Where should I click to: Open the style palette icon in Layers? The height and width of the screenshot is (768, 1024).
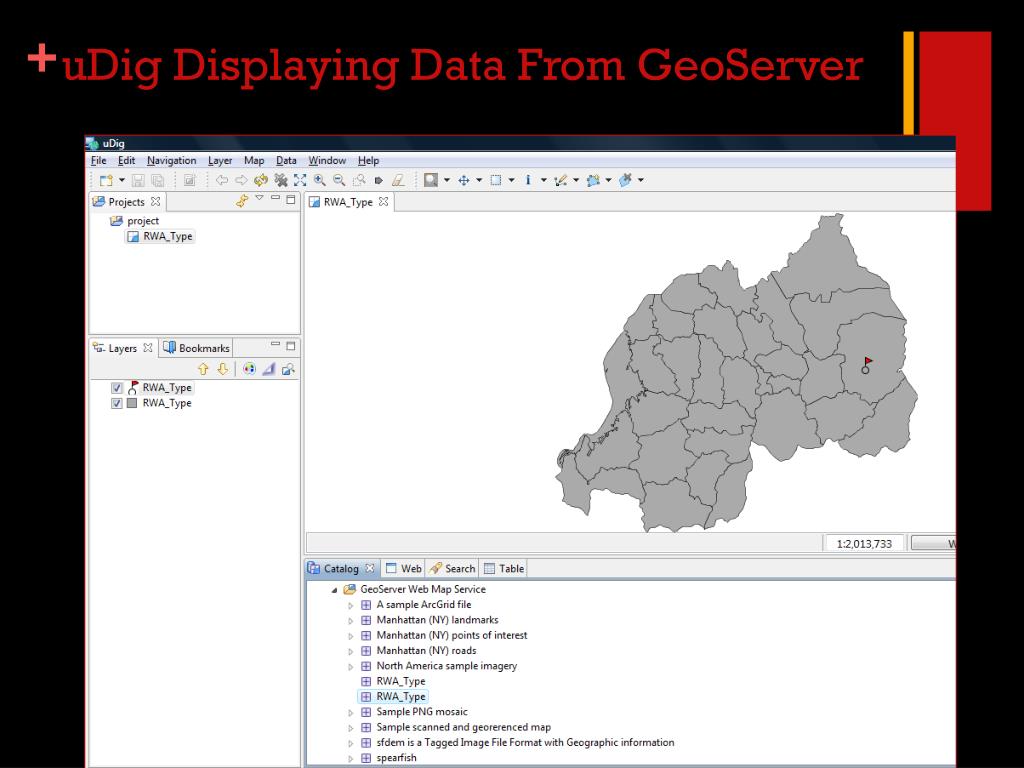point(249,369)
